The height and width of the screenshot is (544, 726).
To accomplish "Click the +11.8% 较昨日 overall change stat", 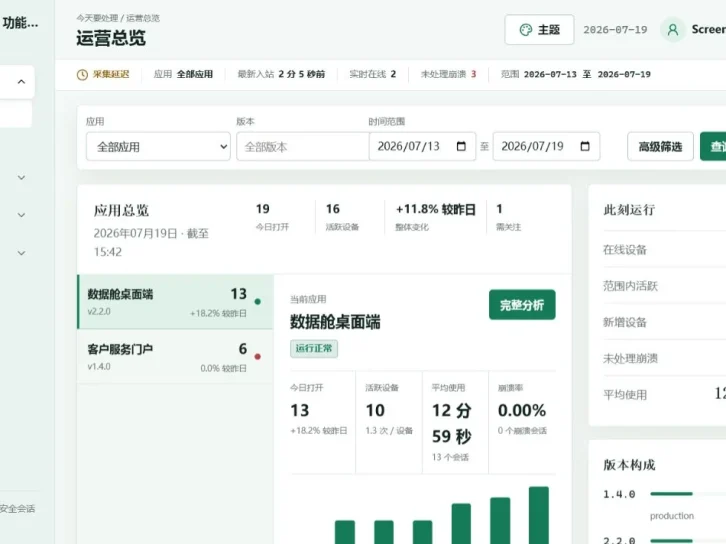I will tap(435, 218).
